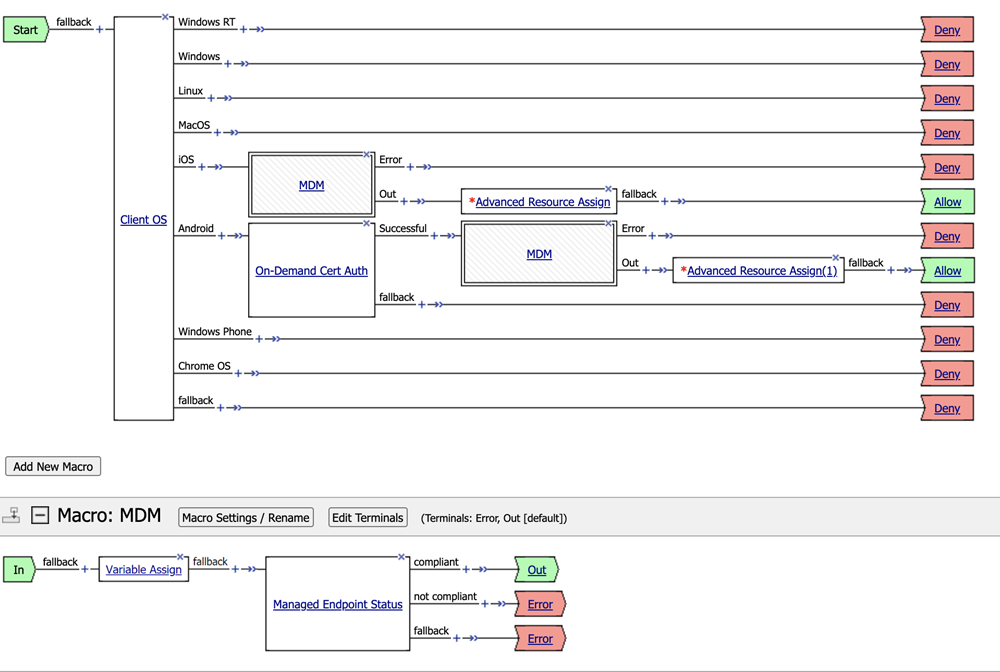
Task: Delete the On-Demand Cert Auth node
Action: coord(368,224)
